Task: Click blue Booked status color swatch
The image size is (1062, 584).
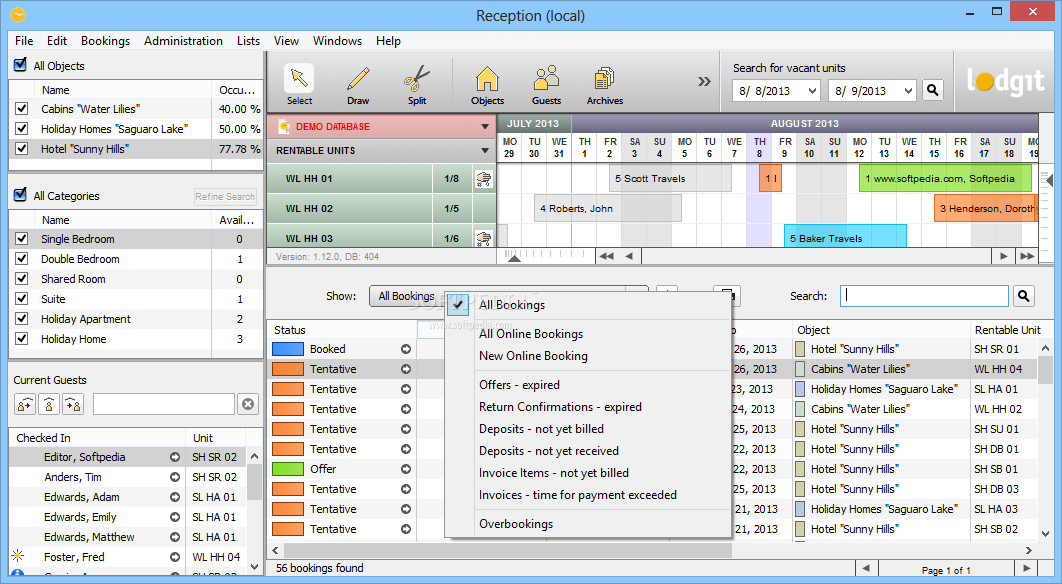Action: pos(288,349)
